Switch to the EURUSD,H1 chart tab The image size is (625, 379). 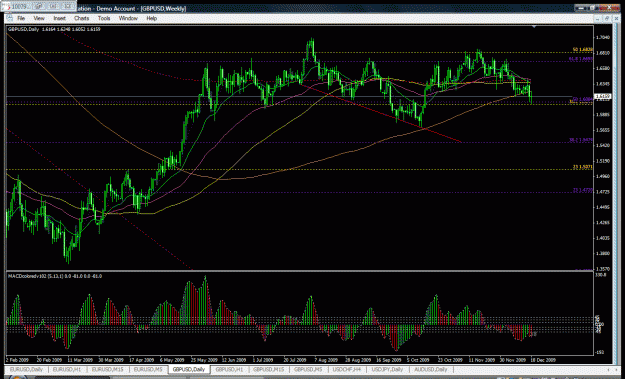[67, 369]
